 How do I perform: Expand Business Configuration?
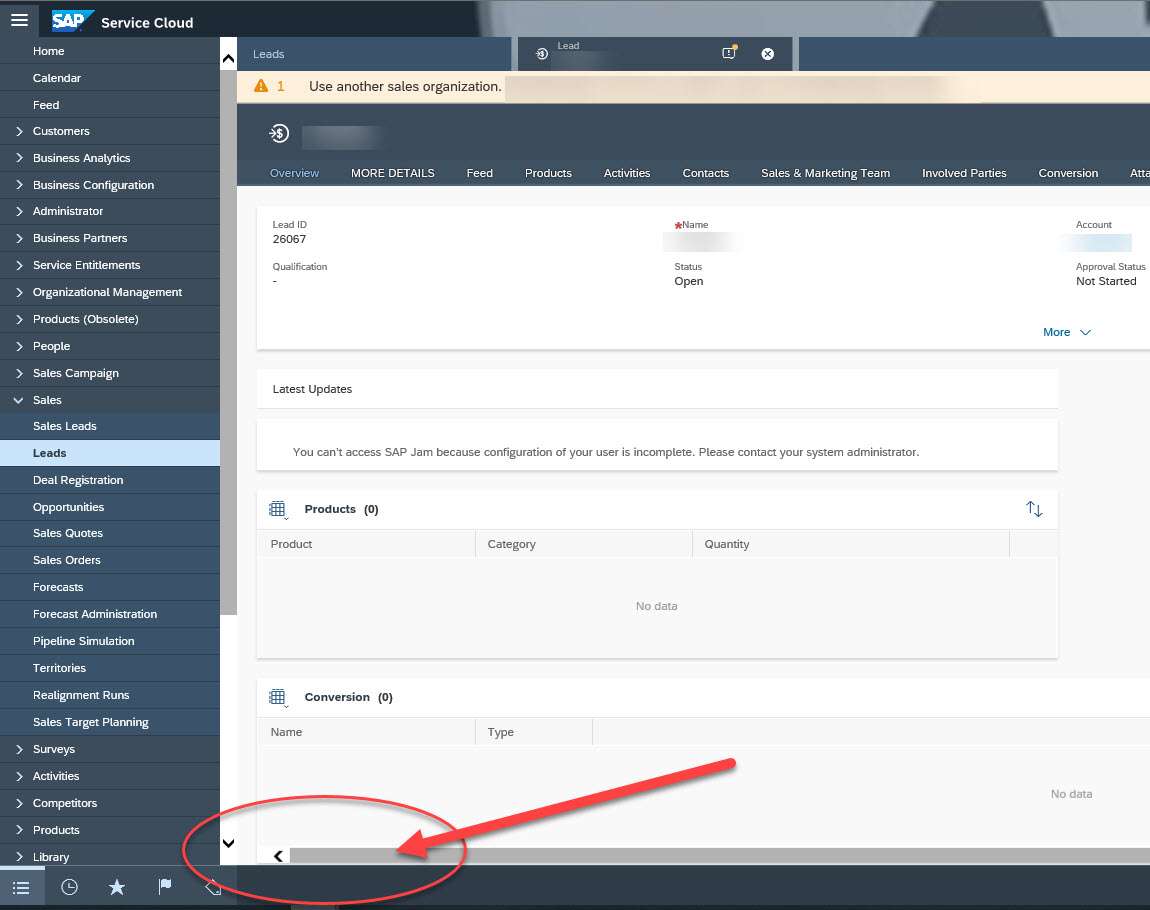coord(110,186)
